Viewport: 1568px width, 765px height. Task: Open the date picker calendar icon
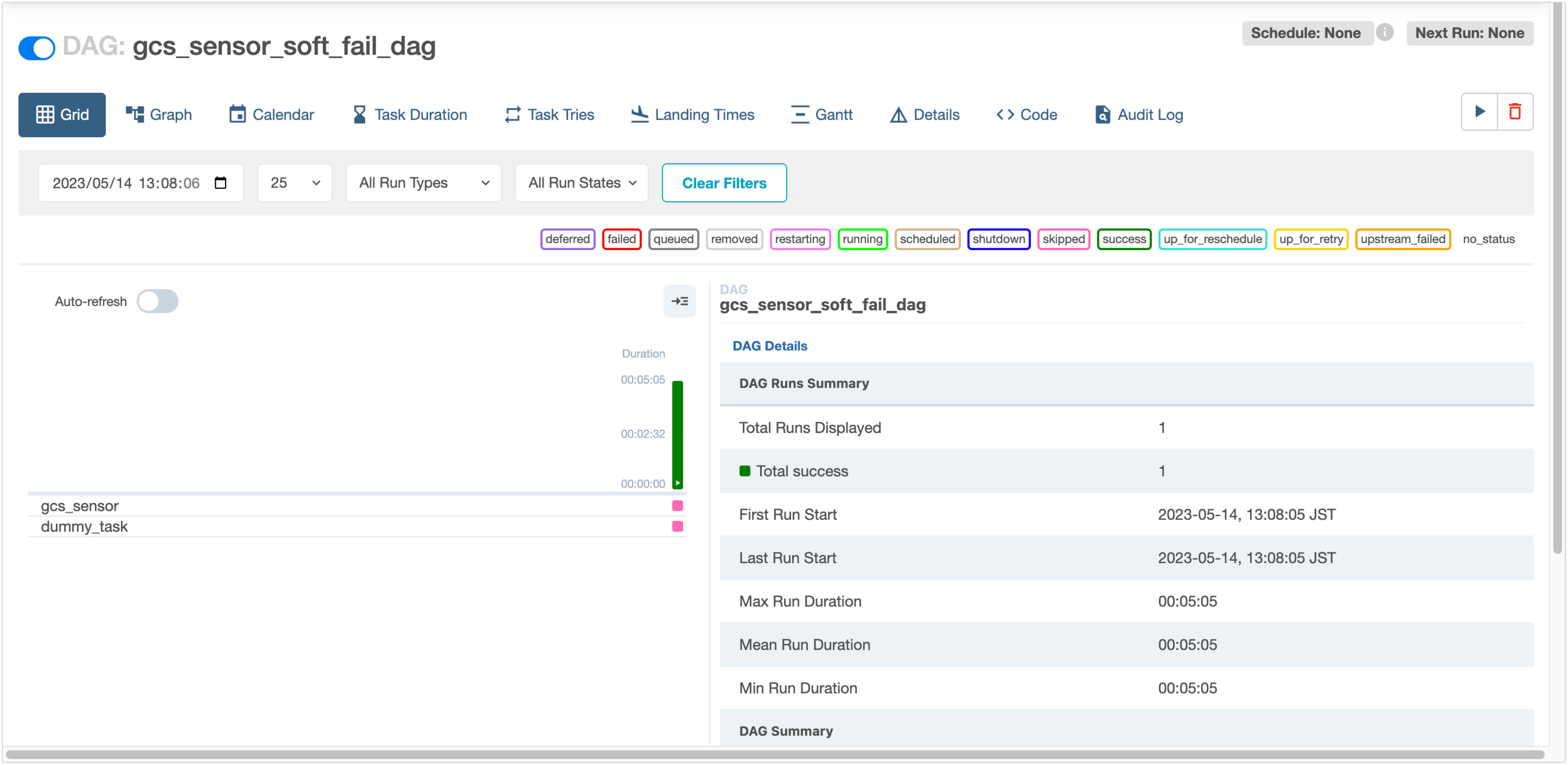point(221,183)
